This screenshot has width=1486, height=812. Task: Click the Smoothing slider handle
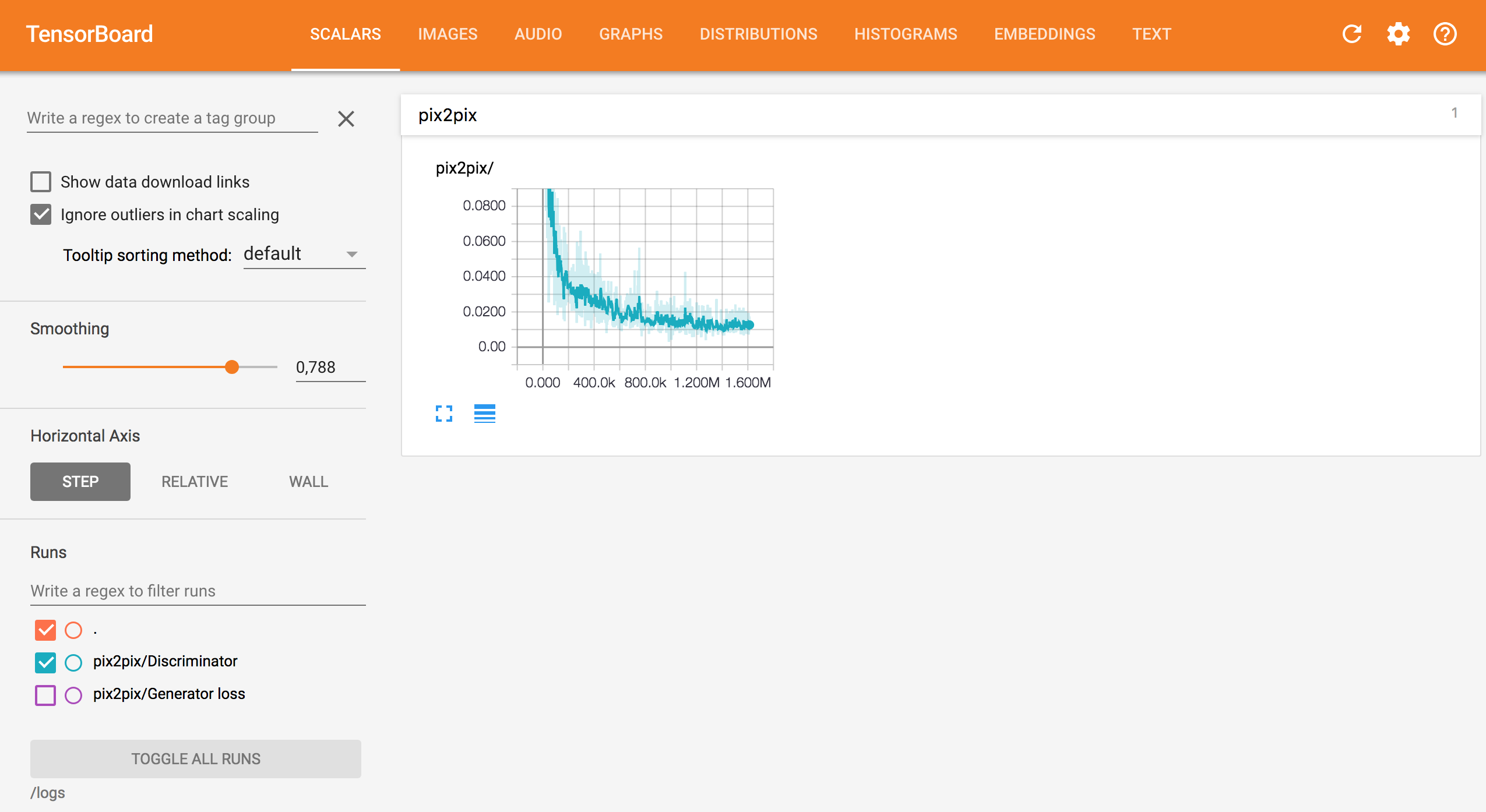coord(232,367)
